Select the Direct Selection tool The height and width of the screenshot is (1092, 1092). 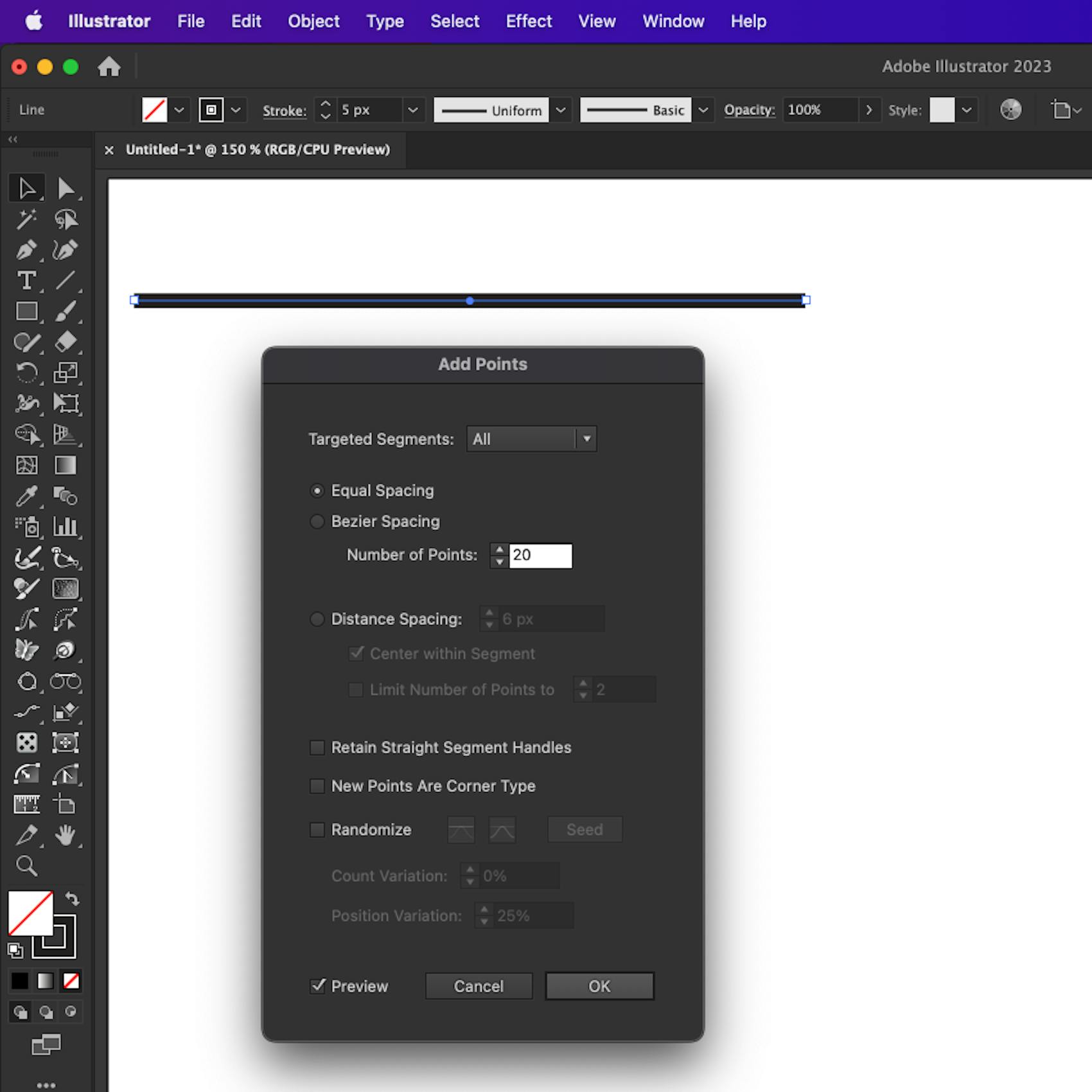pos(66,188)
